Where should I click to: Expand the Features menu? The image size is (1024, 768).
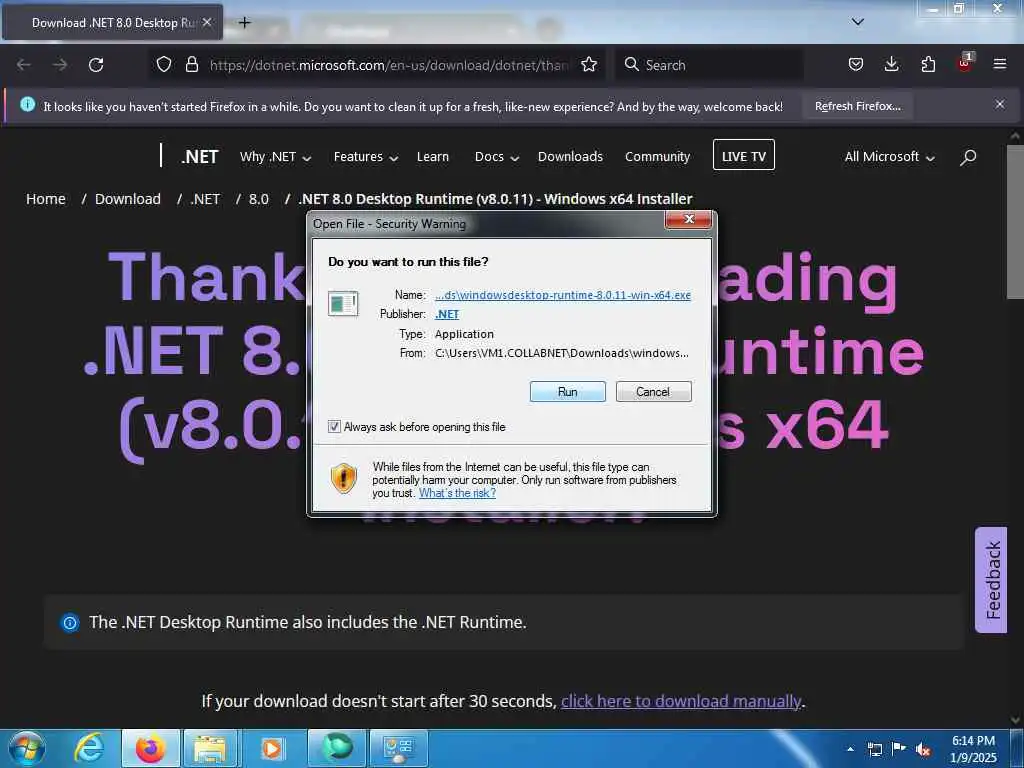[x=366, y=157]
